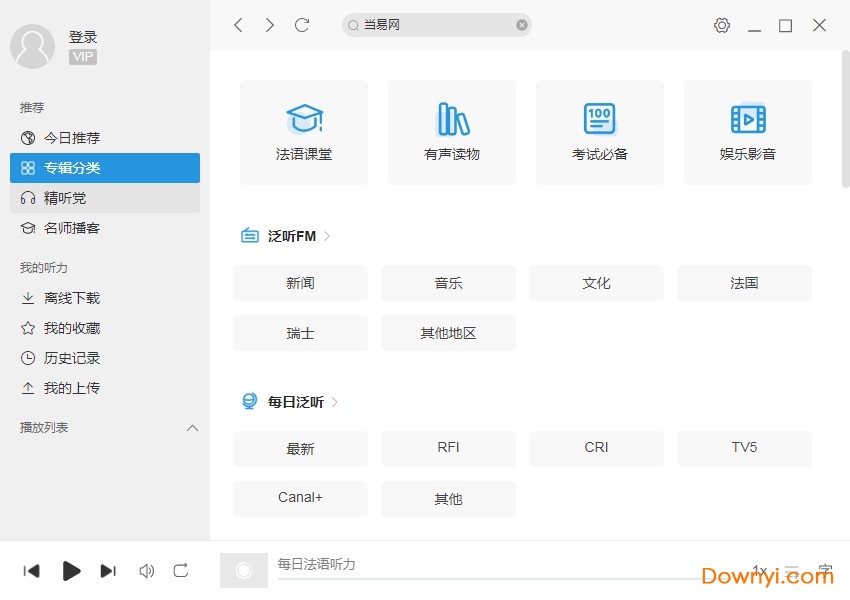Open the 娱乐影音 category tile
Screen dimensions: 850x600
pos(747,132)
